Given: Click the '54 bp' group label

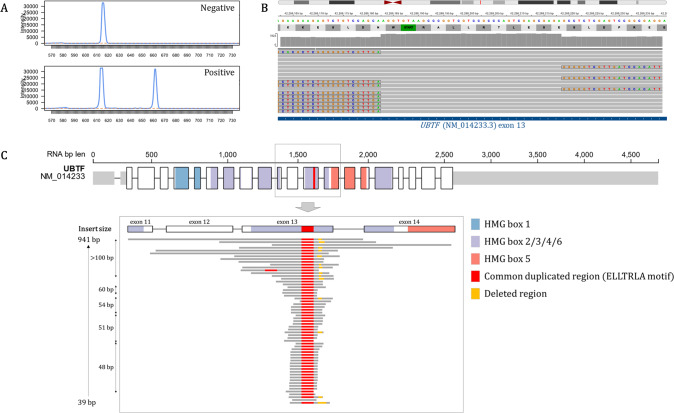Looking at the screenshot, I should click(x=106, y=305).
